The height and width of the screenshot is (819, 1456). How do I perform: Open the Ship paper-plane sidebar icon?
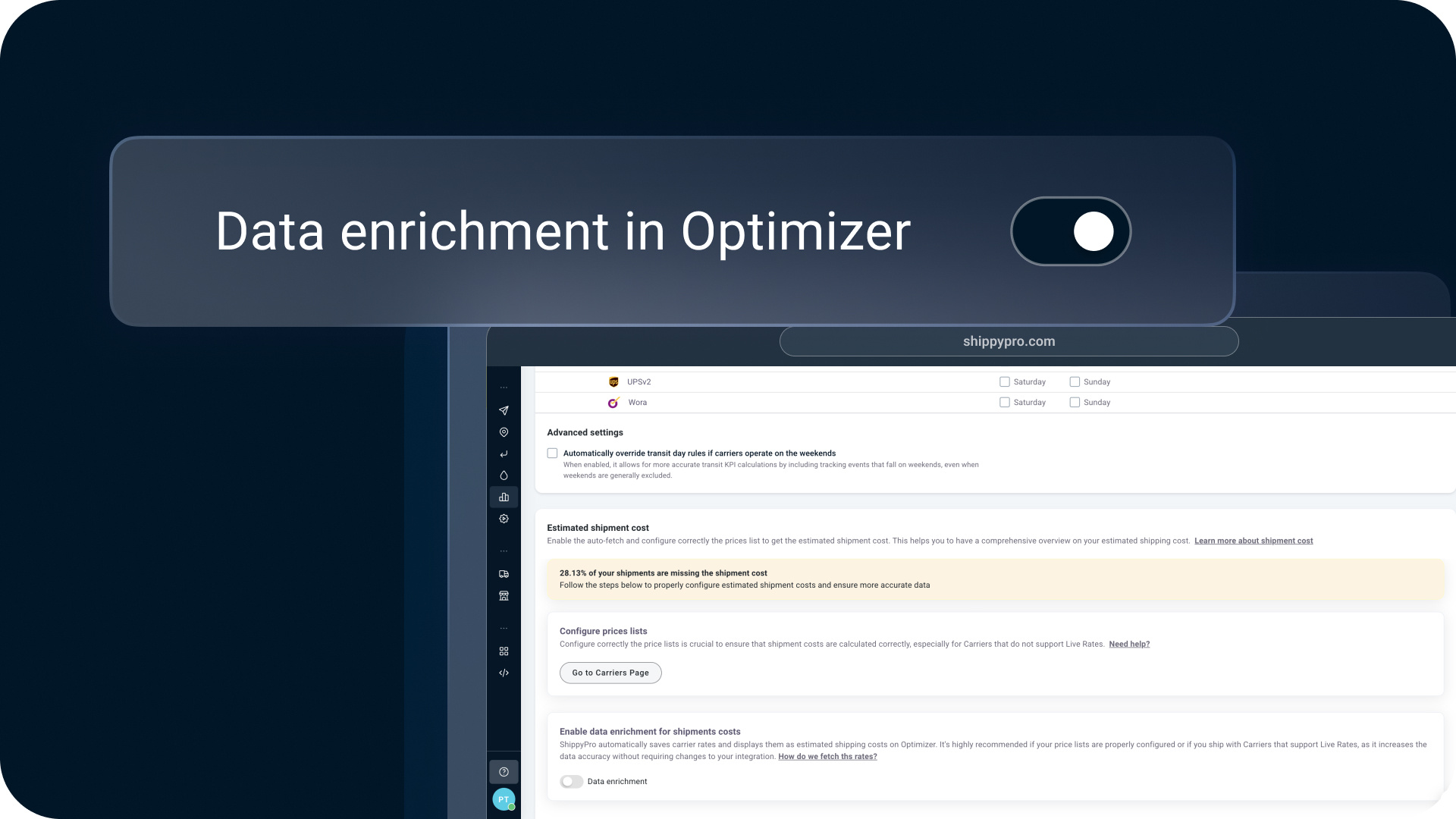[x=504, y=410]
